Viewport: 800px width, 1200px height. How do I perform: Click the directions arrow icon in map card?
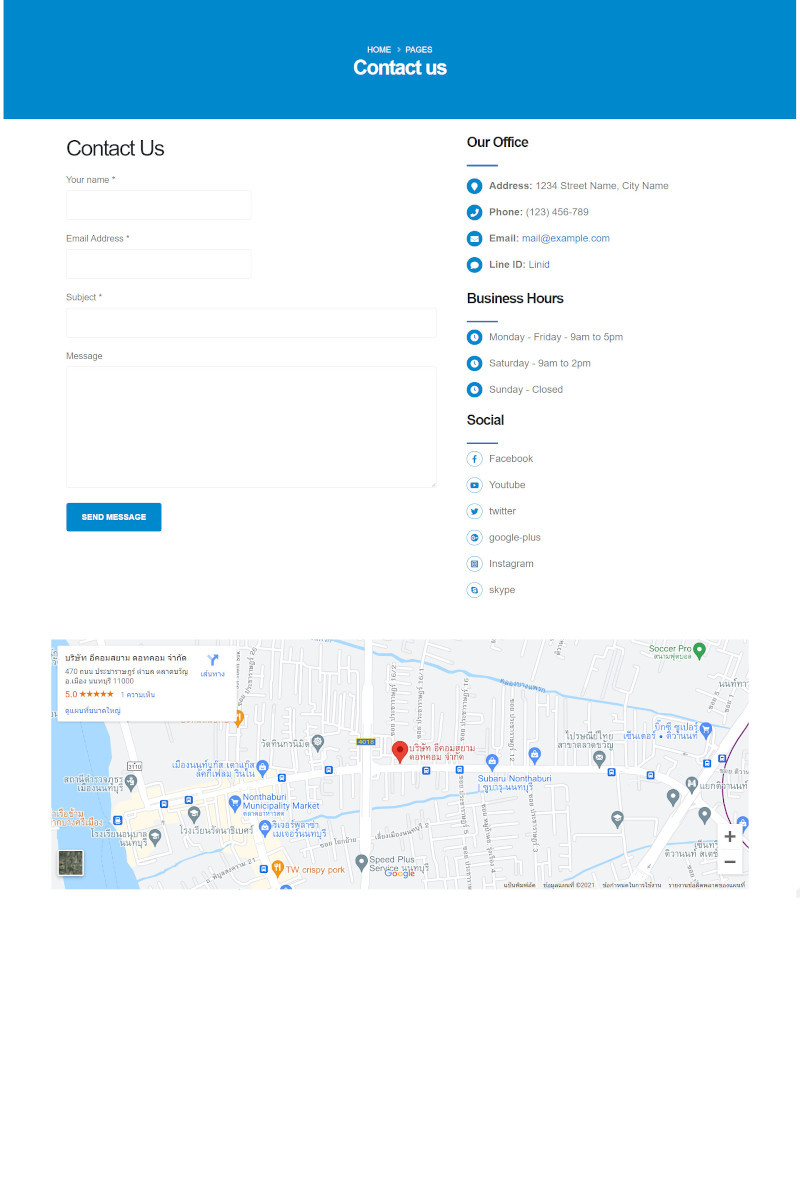212,660
